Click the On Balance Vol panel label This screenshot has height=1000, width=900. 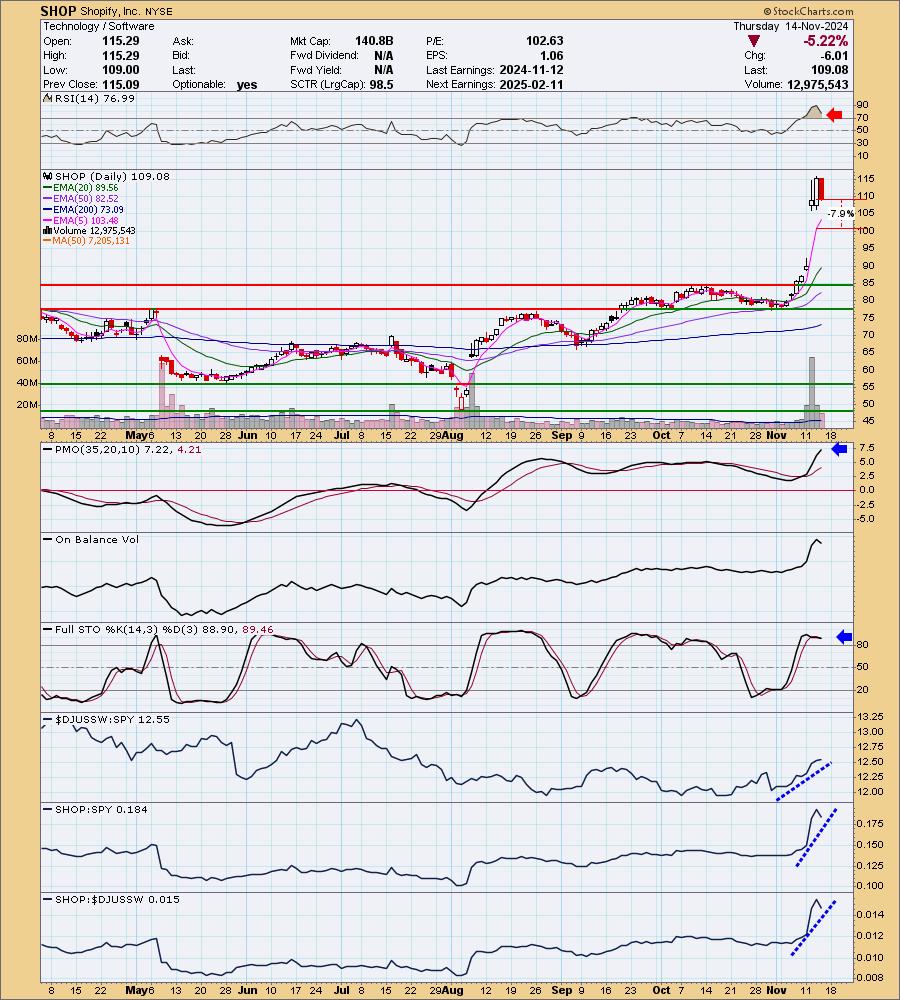tap(97, 540)
